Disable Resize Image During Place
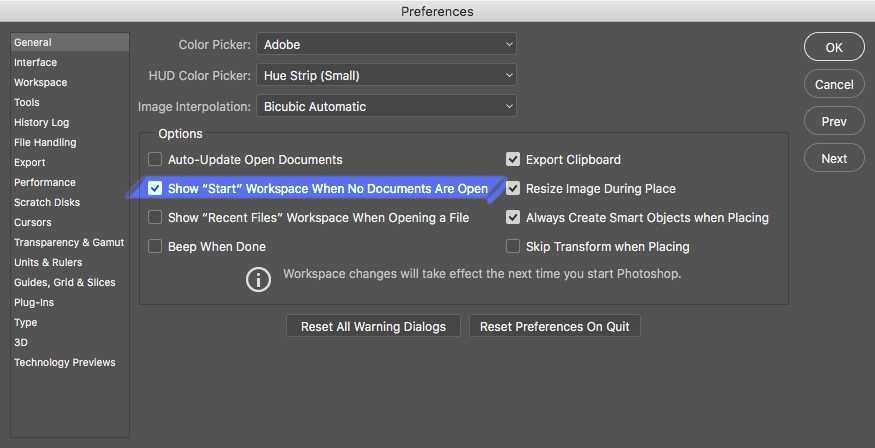The image size is (875, 448). coord(513,188)
